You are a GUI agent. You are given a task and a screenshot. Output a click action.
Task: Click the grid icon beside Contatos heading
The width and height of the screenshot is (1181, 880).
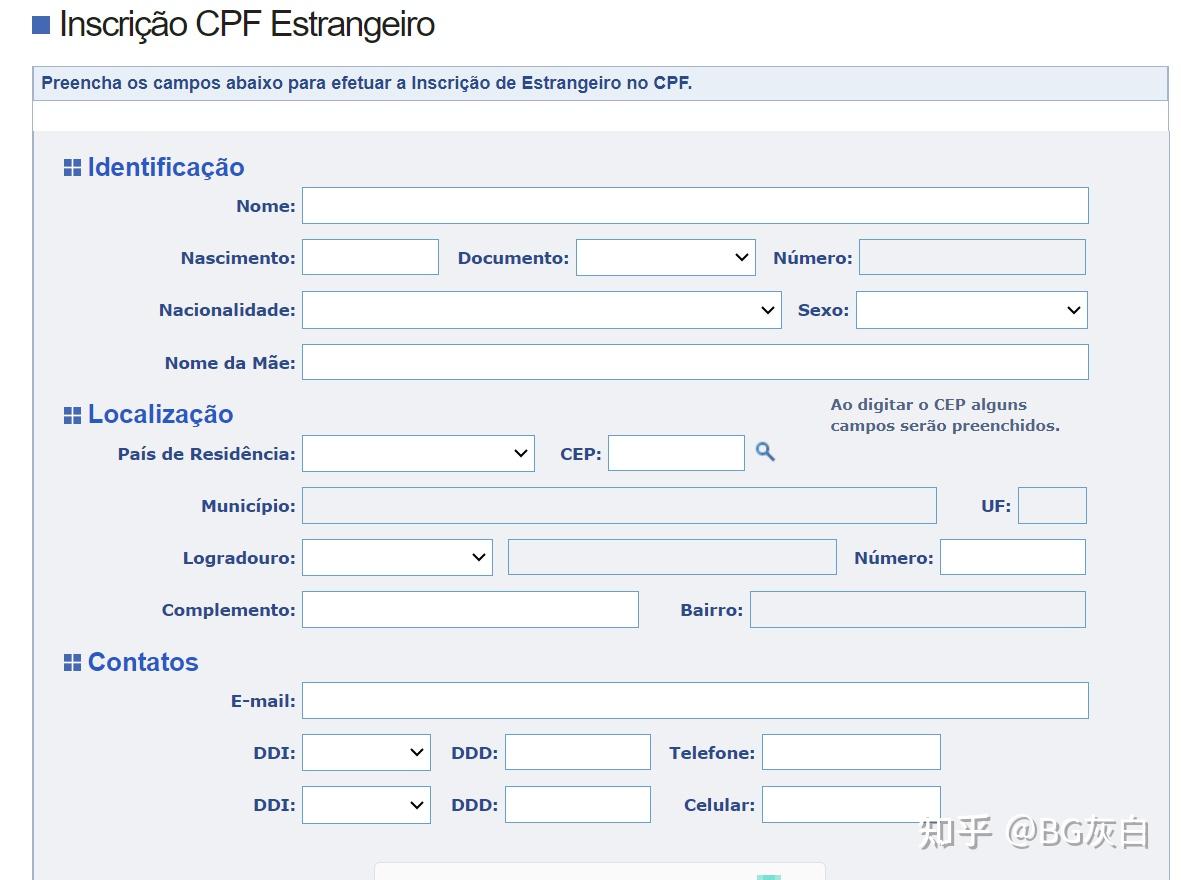click(x=71, y=661)
